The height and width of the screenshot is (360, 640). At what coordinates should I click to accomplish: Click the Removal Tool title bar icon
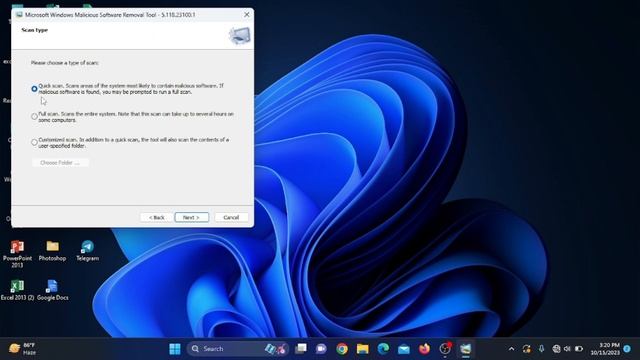(x=19, y=15)
